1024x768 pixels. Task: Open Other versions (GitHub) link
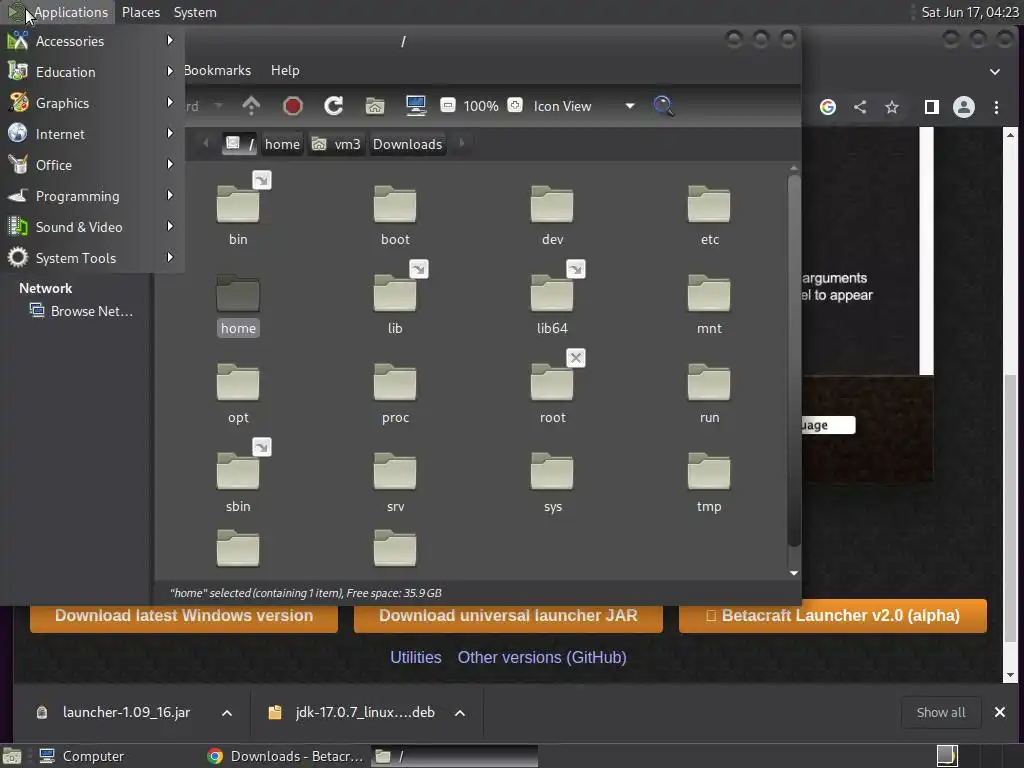tap(542, 658)
